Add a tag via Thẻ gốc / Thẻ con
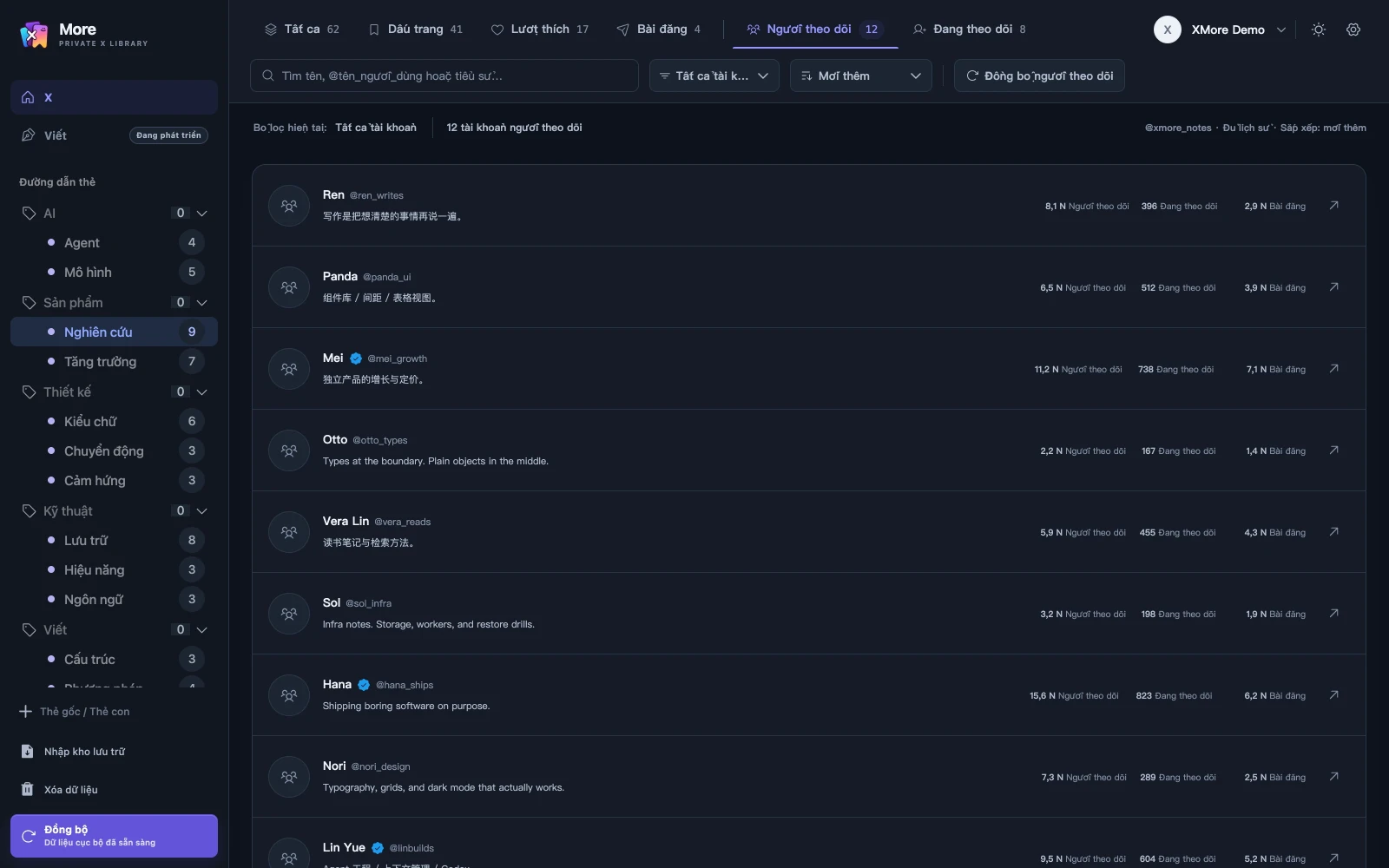 coord(75,712)
